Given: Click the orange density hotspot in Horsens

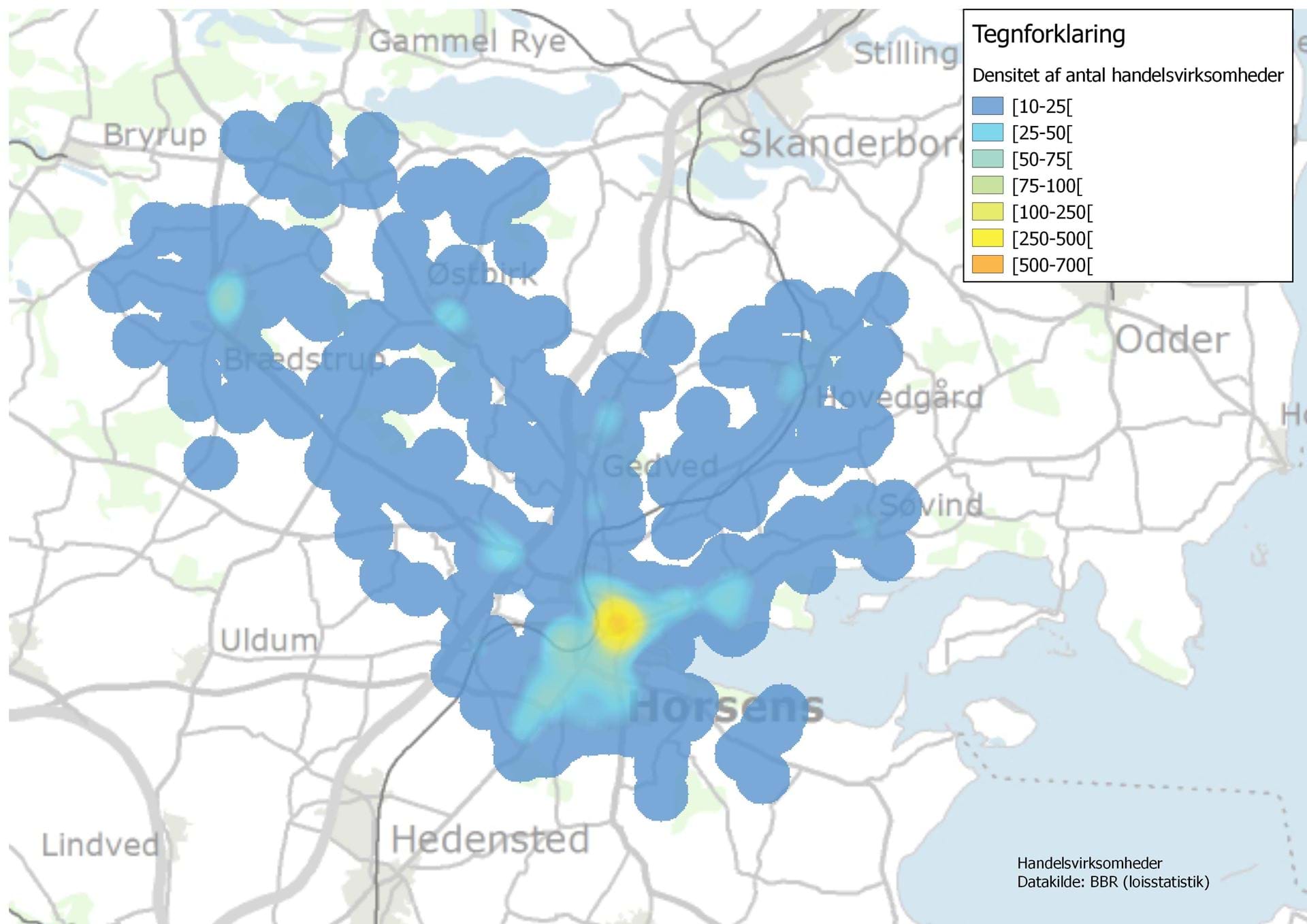Looking at the screenshot, I should coord(617,622).
